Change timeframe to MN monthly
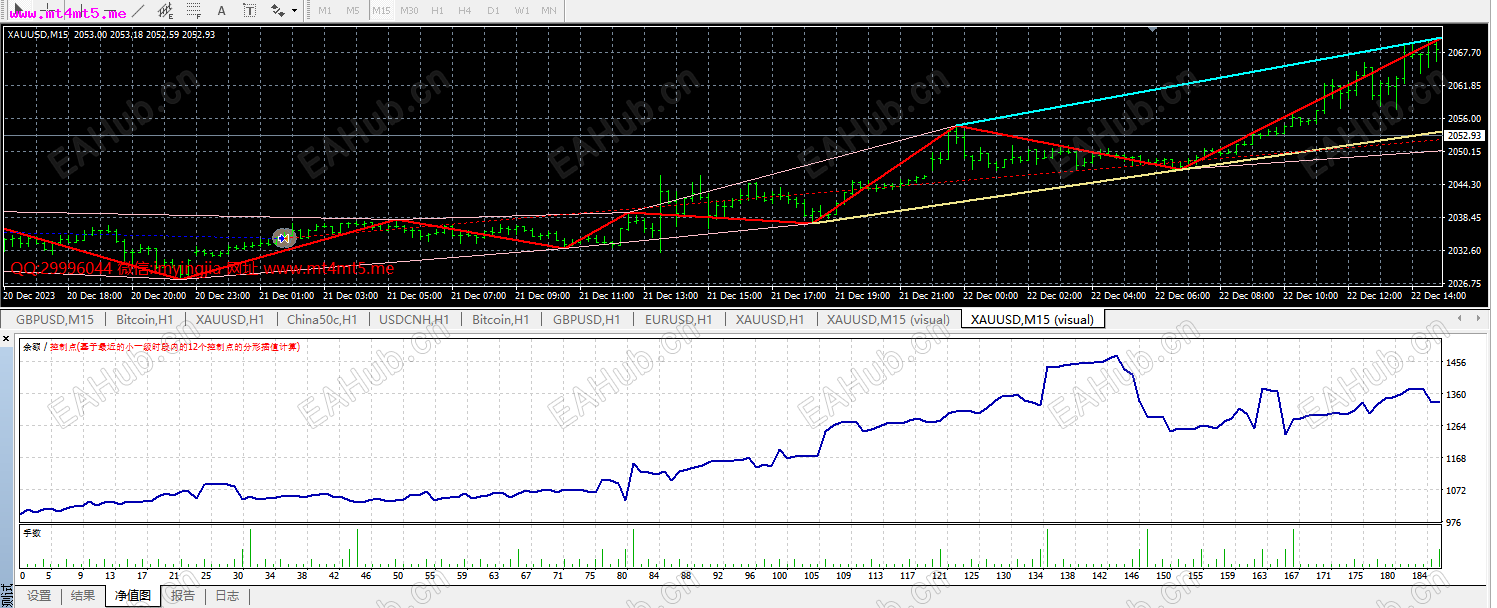1497x608 pixels. point(548,10)
